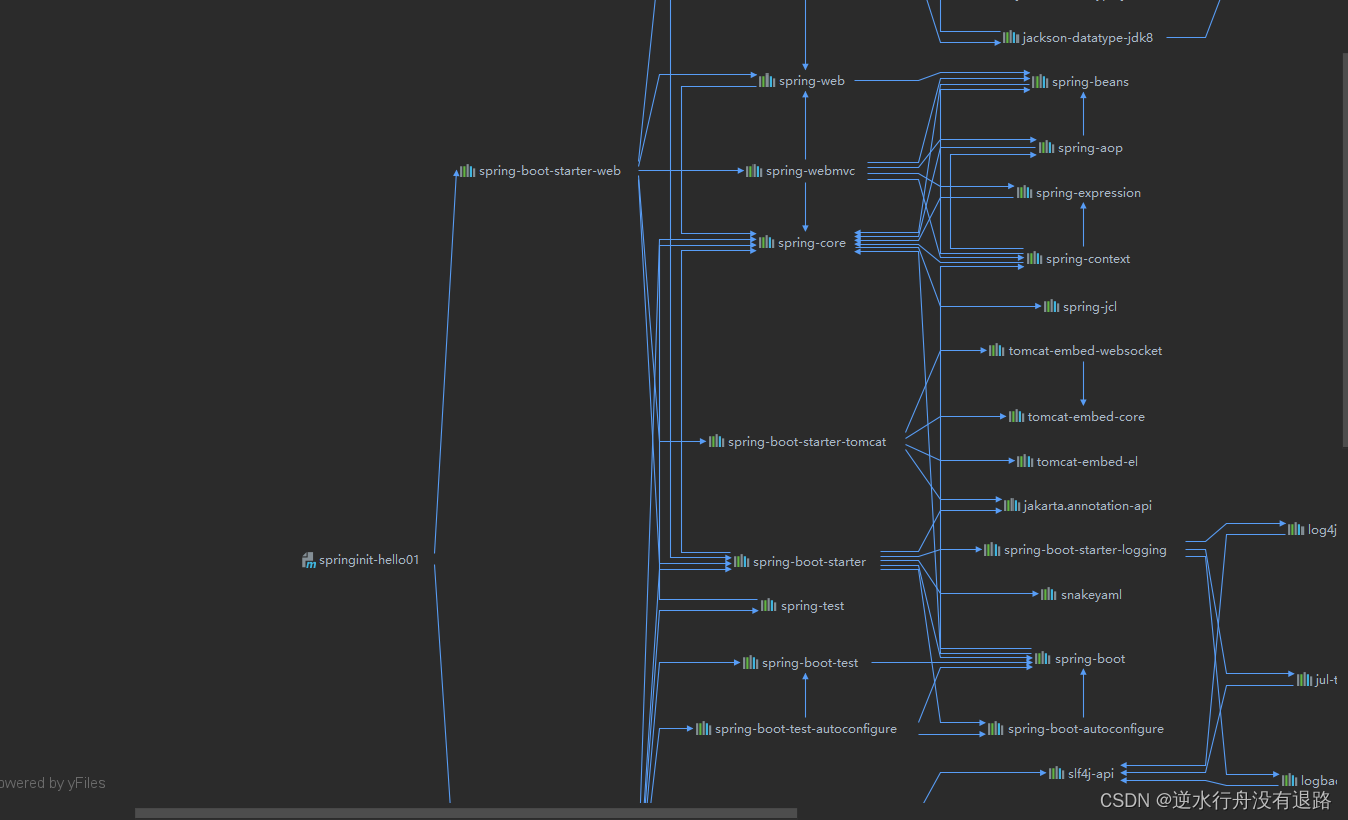Click the spring-jcl library icon
The width and height of the screenshot is (1348, 820).
click(1052, 306)
